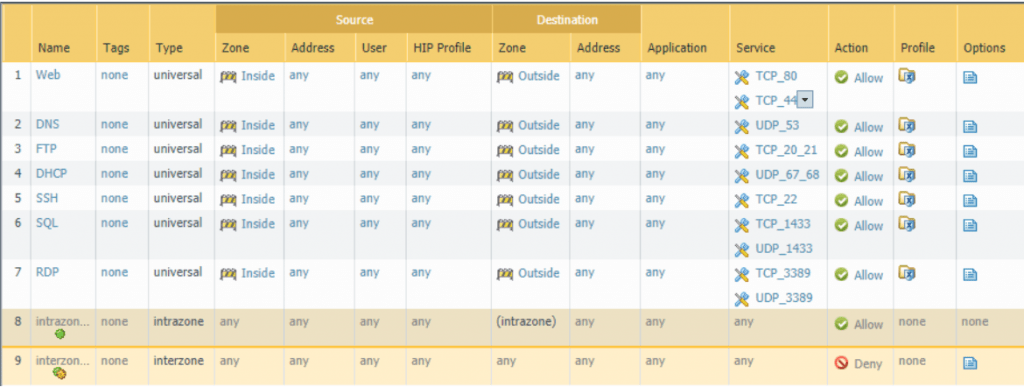Open the profile icon for SQL rule
Viewport: 1024px width, 387px height.
(x=908, y=223)
